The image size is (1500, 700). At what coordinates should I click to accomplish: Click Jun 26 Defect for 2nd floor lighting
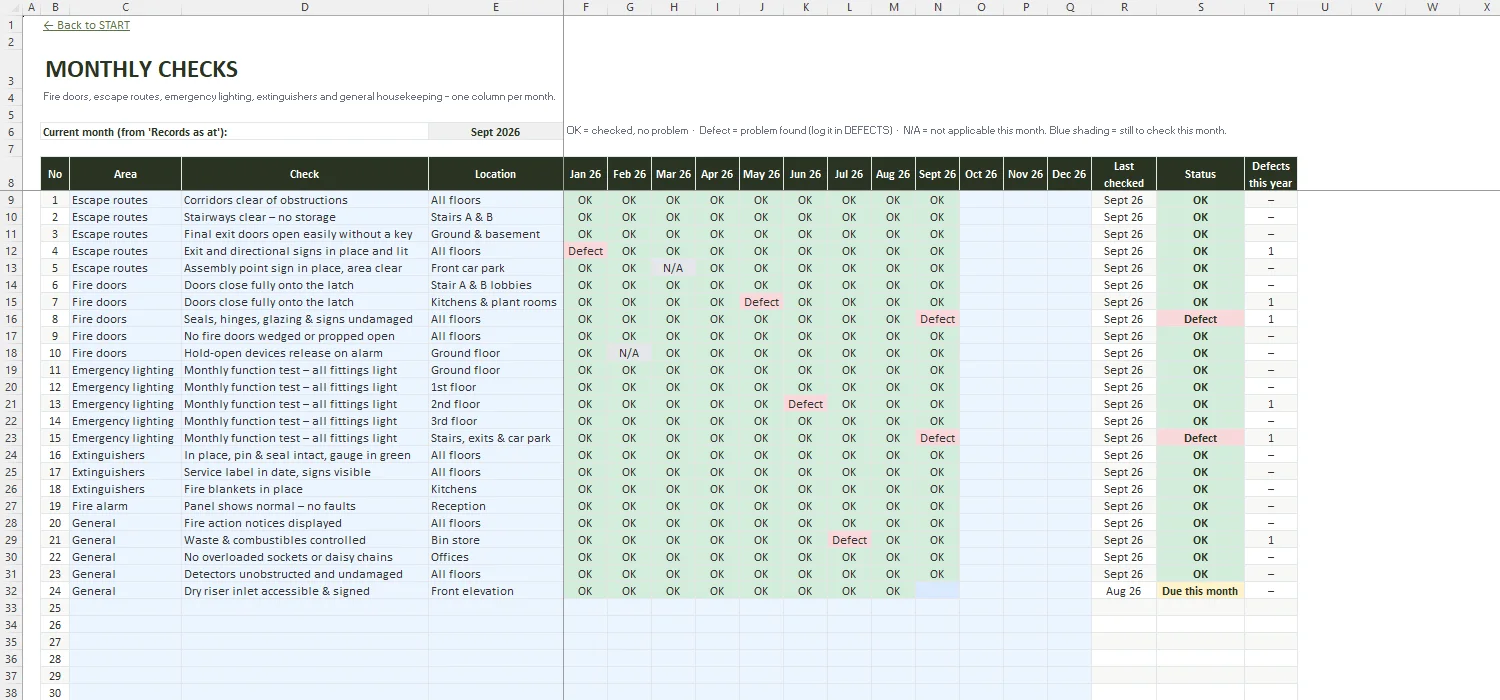pyautogui.click(x=805, y=404)
